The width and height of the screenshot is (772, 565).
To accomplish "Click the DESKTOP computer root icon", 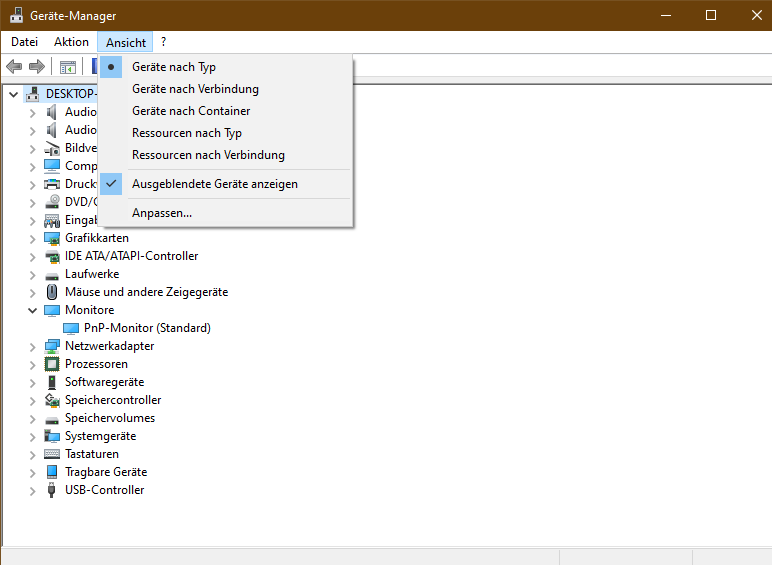I will coord(33,94).
